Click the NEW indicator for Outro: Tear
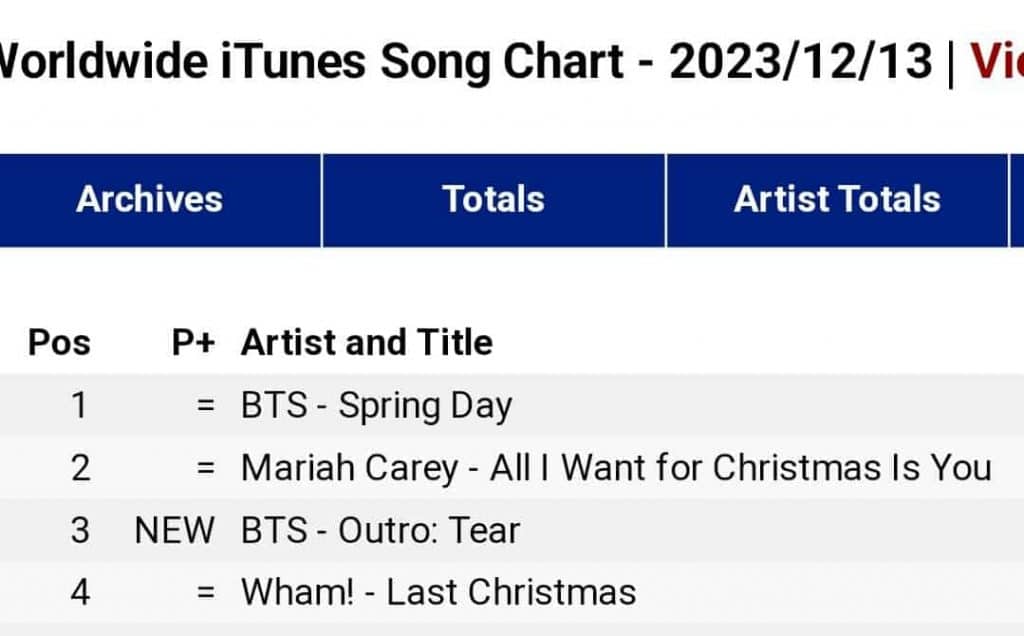Image resolution: width=1024 pixels, height=636 pixels. click(174, 530)
